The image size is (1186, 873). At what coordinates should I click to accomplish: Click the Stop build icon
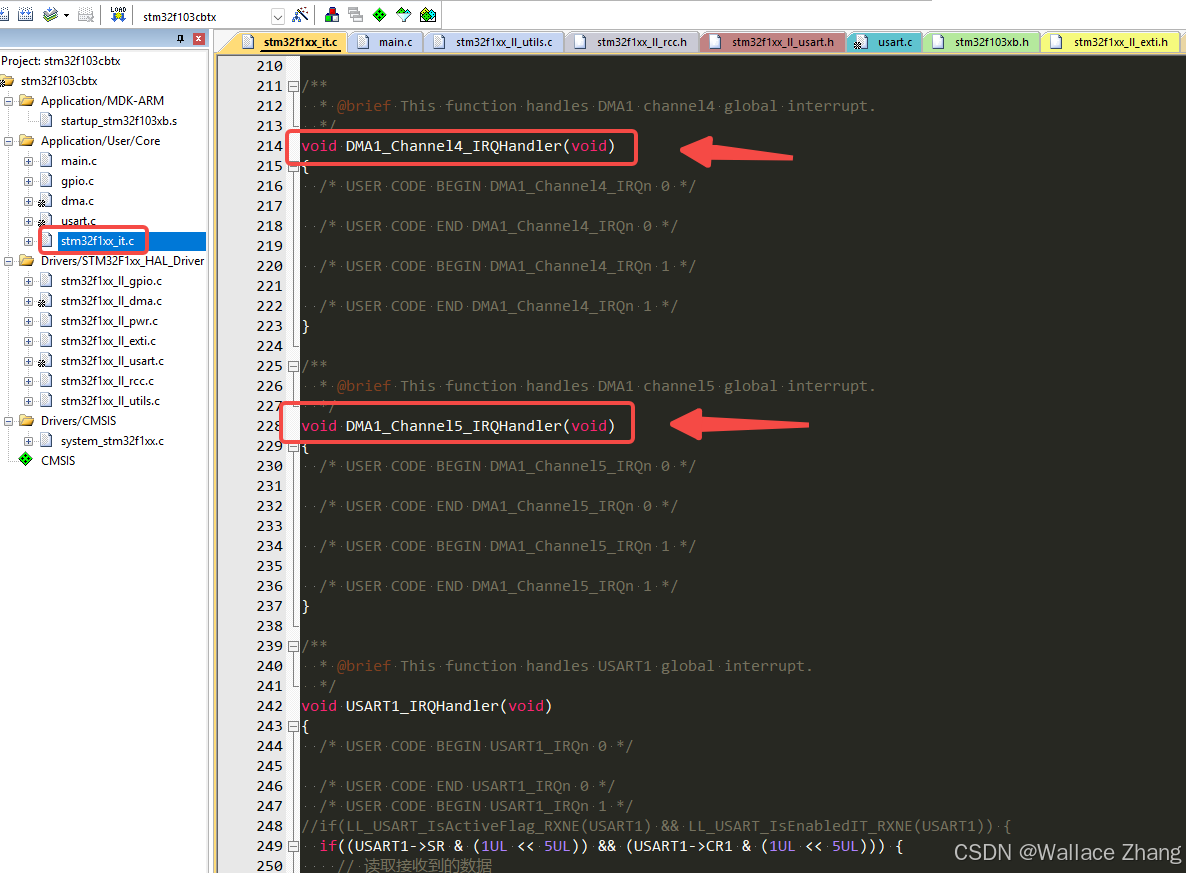point(86,14)
